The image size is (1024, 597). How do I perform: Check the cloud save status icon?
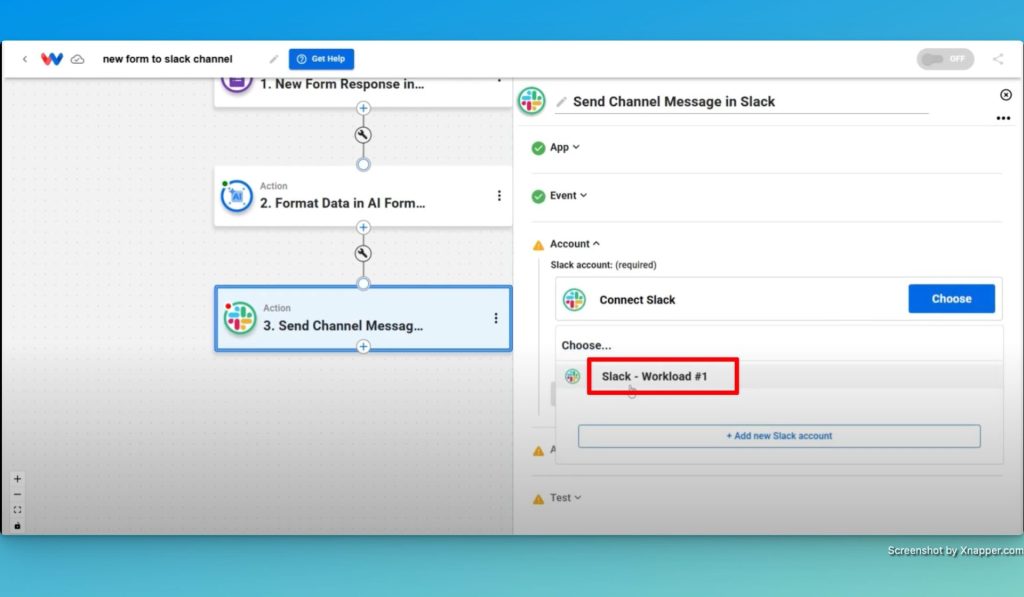coord(78,59)
